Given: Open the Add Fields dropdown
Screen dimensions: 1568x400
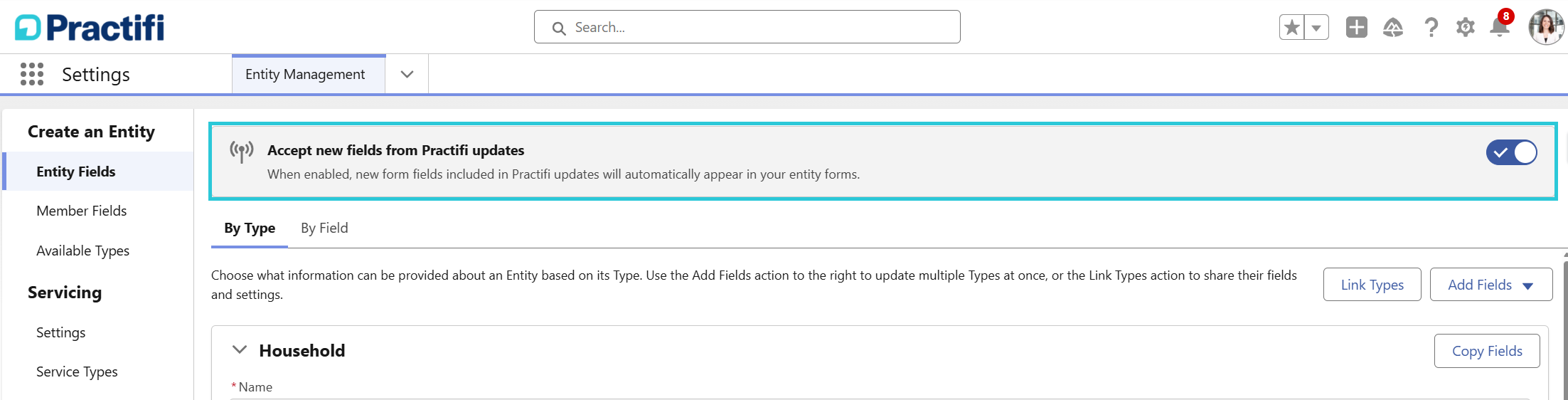Looking at the screenshot, I should pos(1490,285).
